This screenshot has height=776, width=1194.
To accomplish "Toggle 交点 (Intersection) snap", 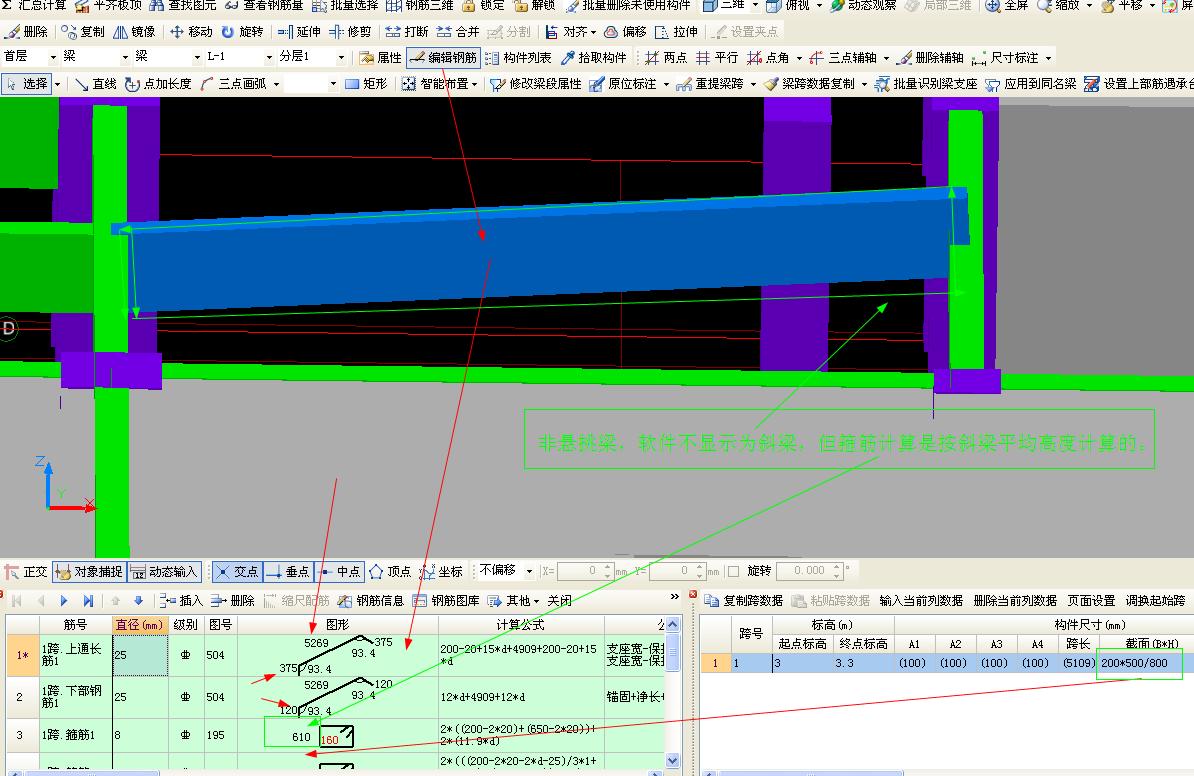I will [x=237, y=572].
